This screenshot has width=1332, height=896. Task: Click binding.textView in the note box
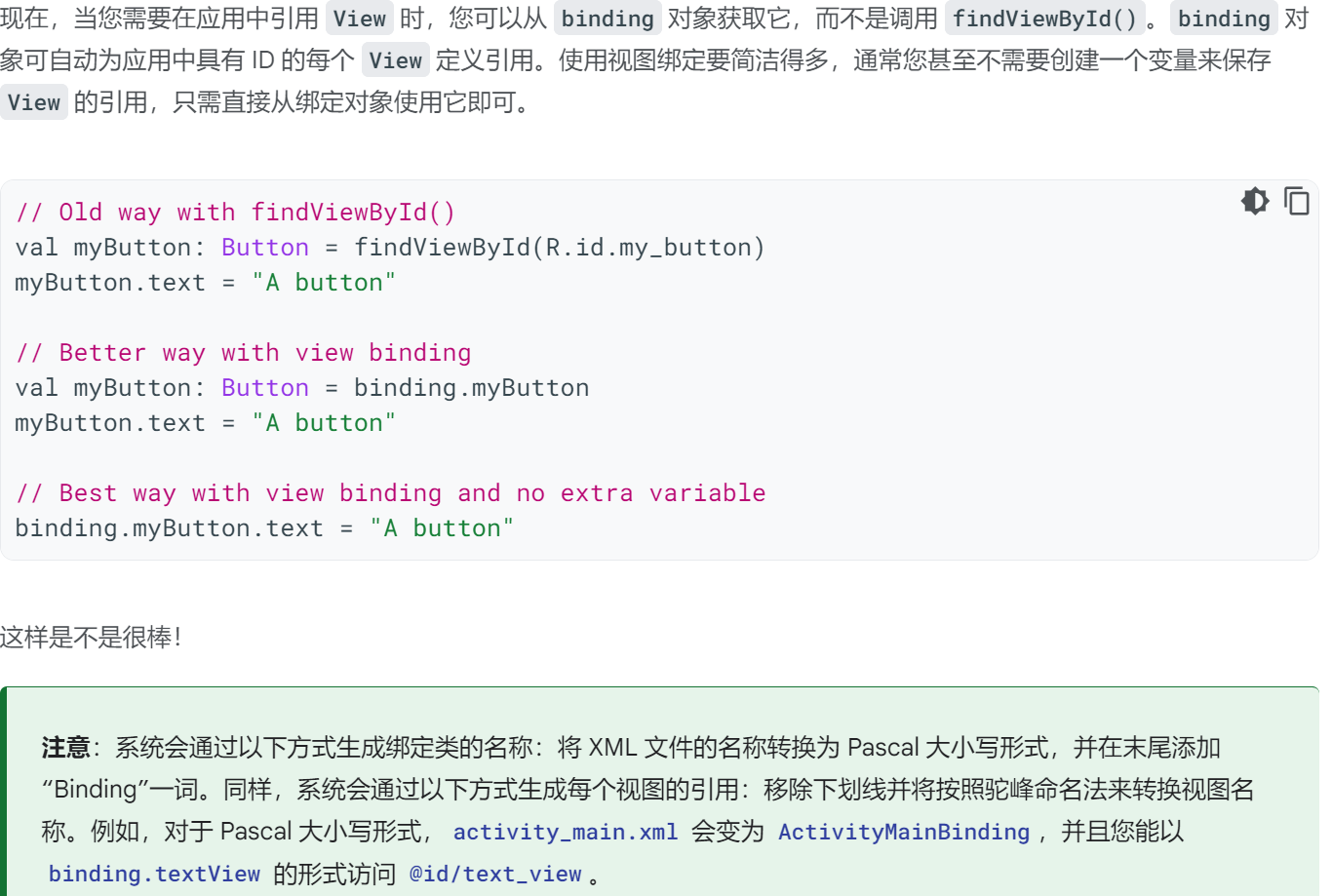[x=154, y=874]
